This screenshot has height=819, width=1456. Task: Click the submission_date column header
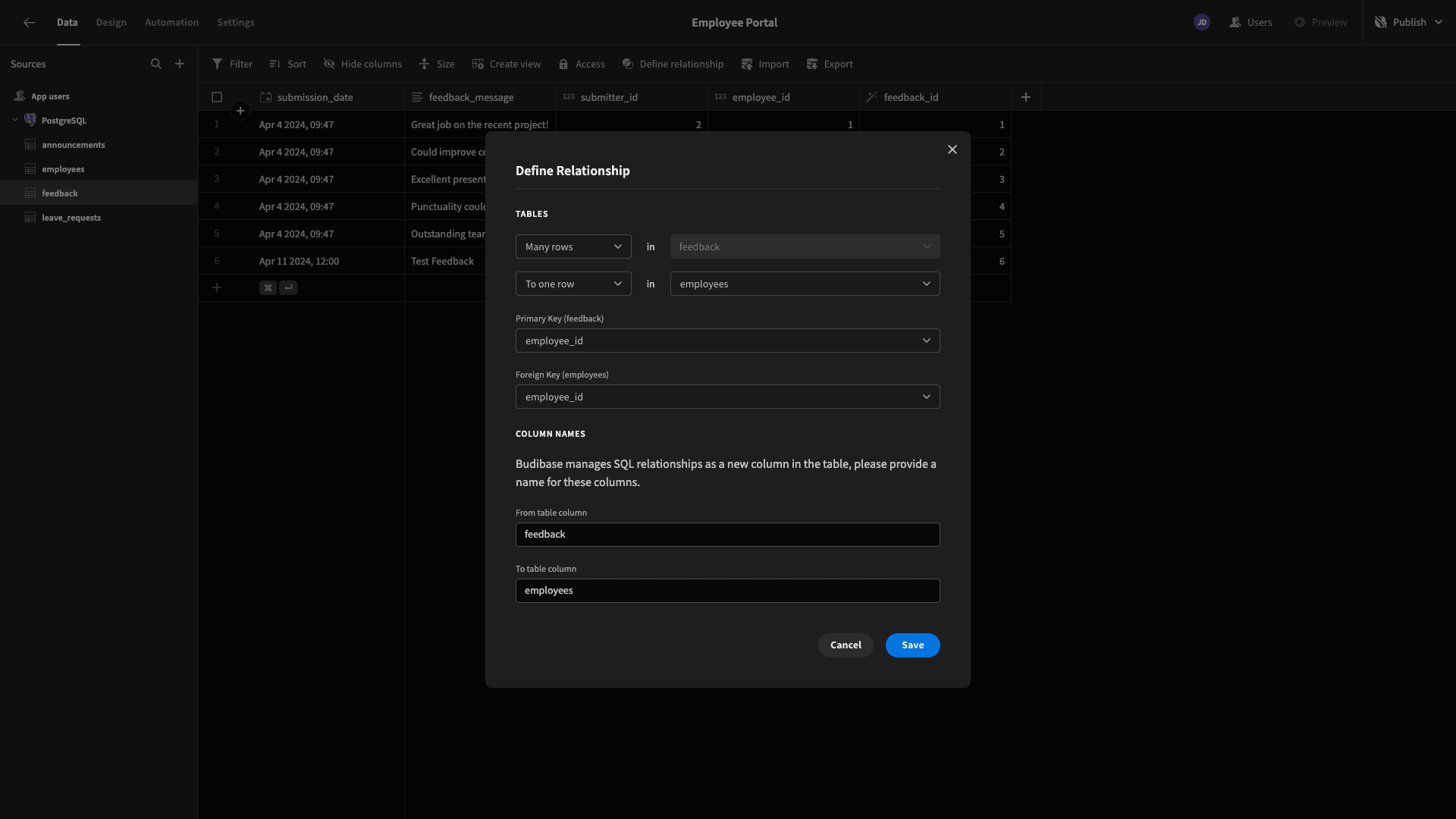coord(328,97)
